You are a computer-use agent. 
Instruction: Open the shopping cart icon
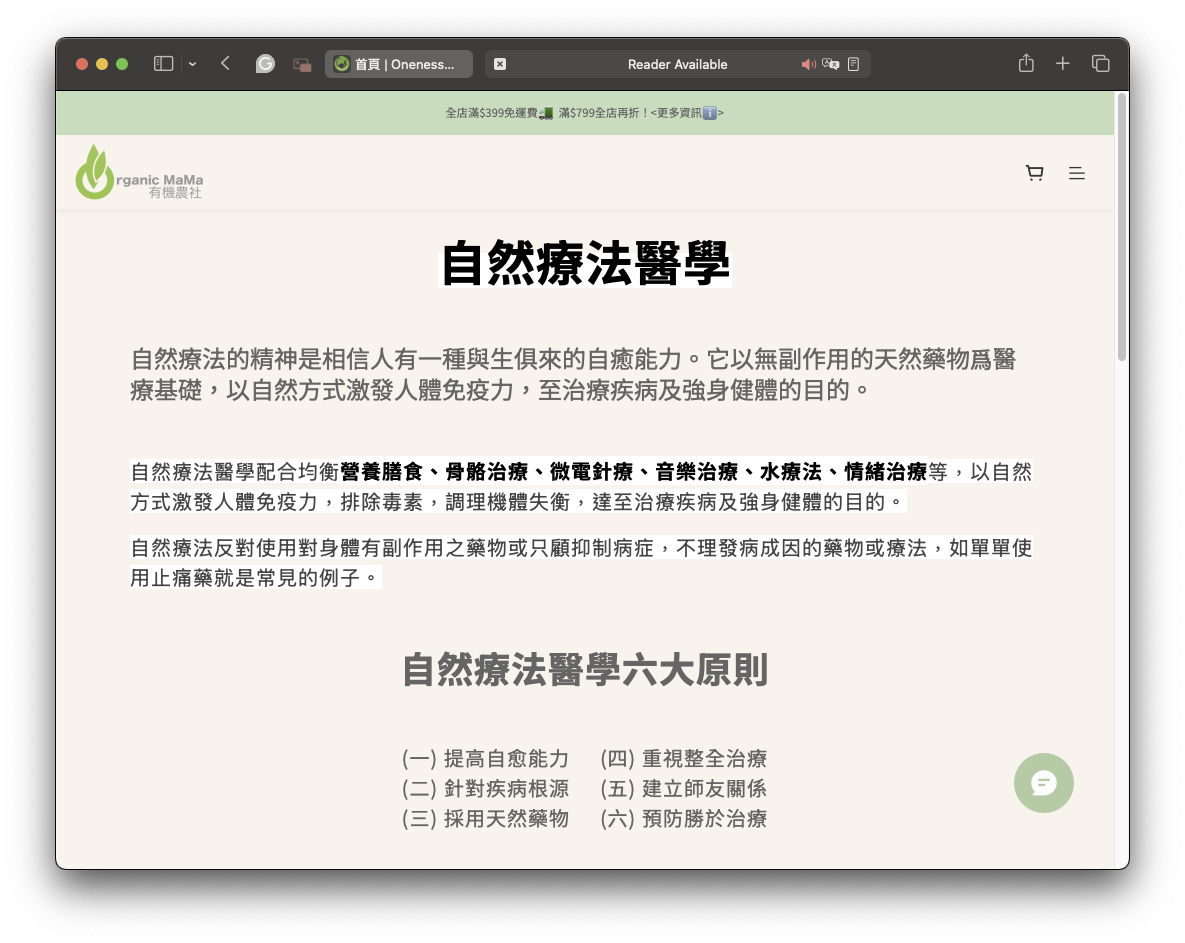point(1034,172)
